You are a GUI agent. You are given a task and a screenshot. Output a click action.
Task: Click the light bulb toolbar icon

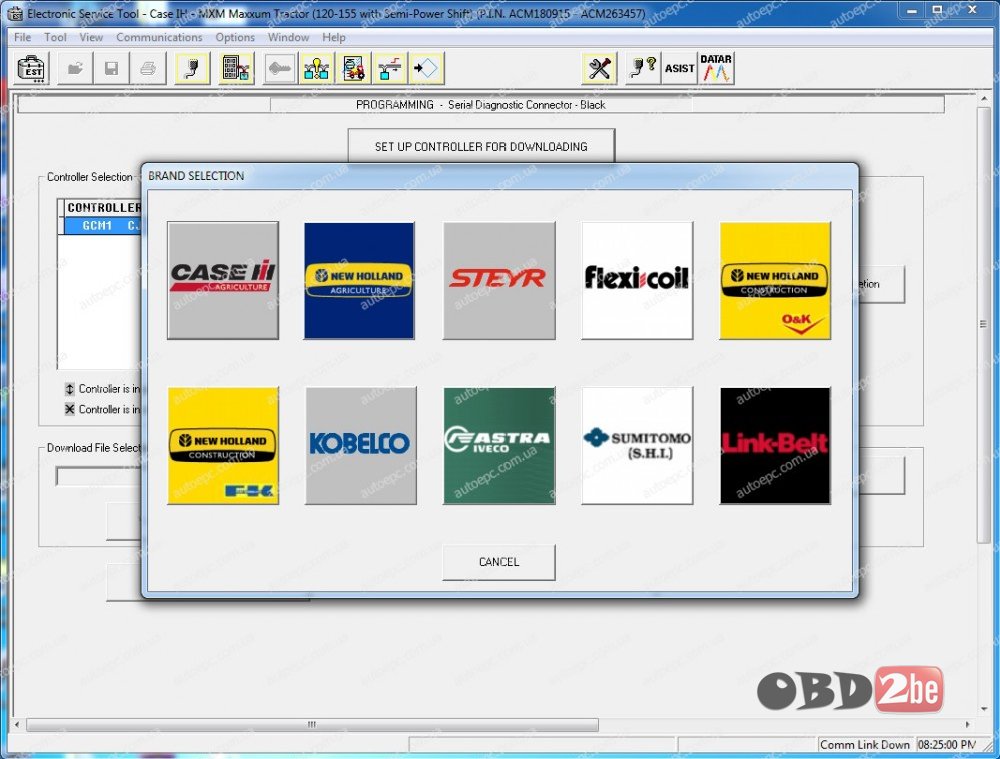[316, 68]
